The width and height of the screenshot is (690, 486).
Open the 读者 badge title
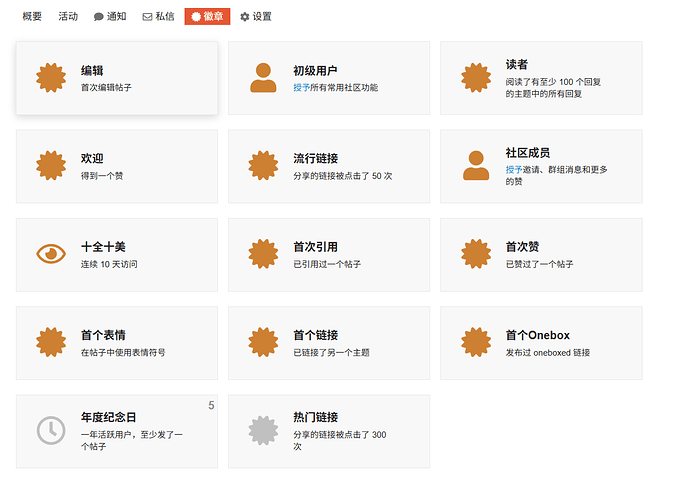pyautogui.click(x=517, y=65)
